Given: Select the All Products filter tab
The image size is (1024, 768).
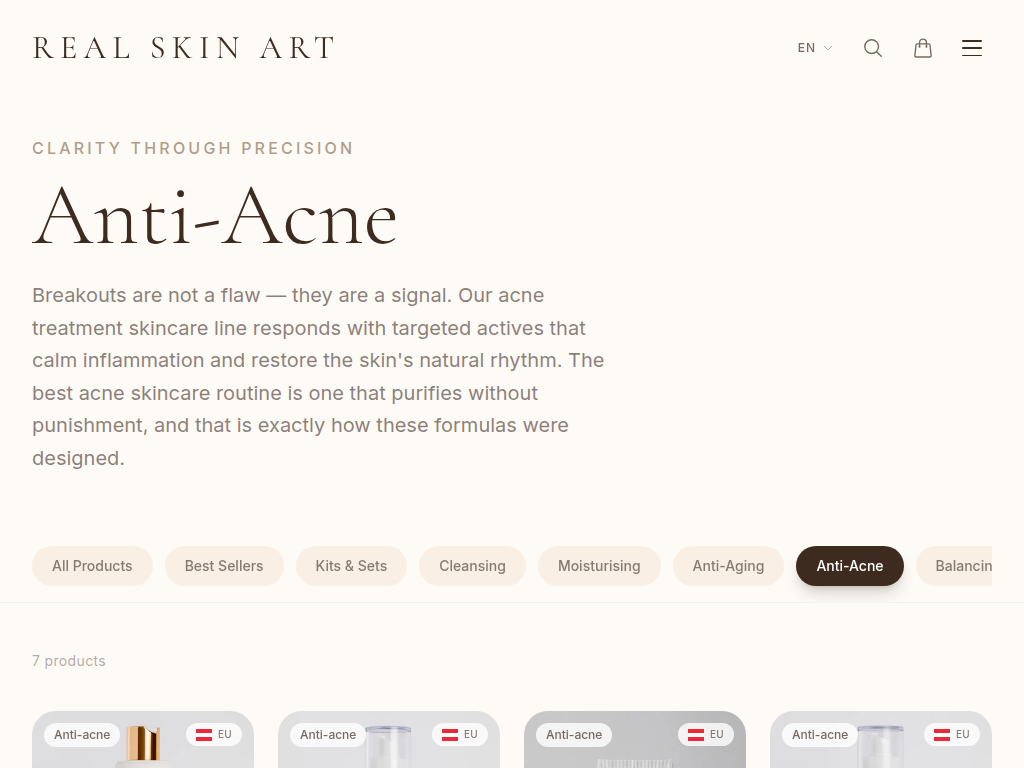Looking at the screenshot, I should click(92, 566).
